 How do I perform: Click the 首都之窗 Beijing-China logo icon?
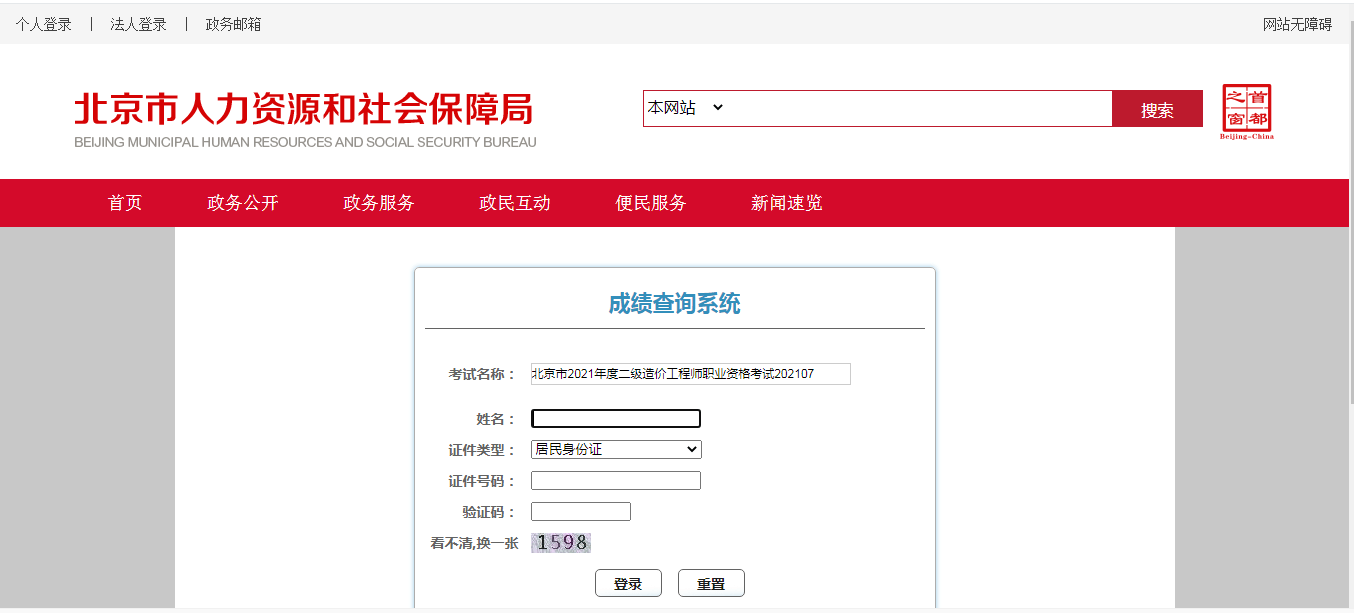(x=1247, y=112)
